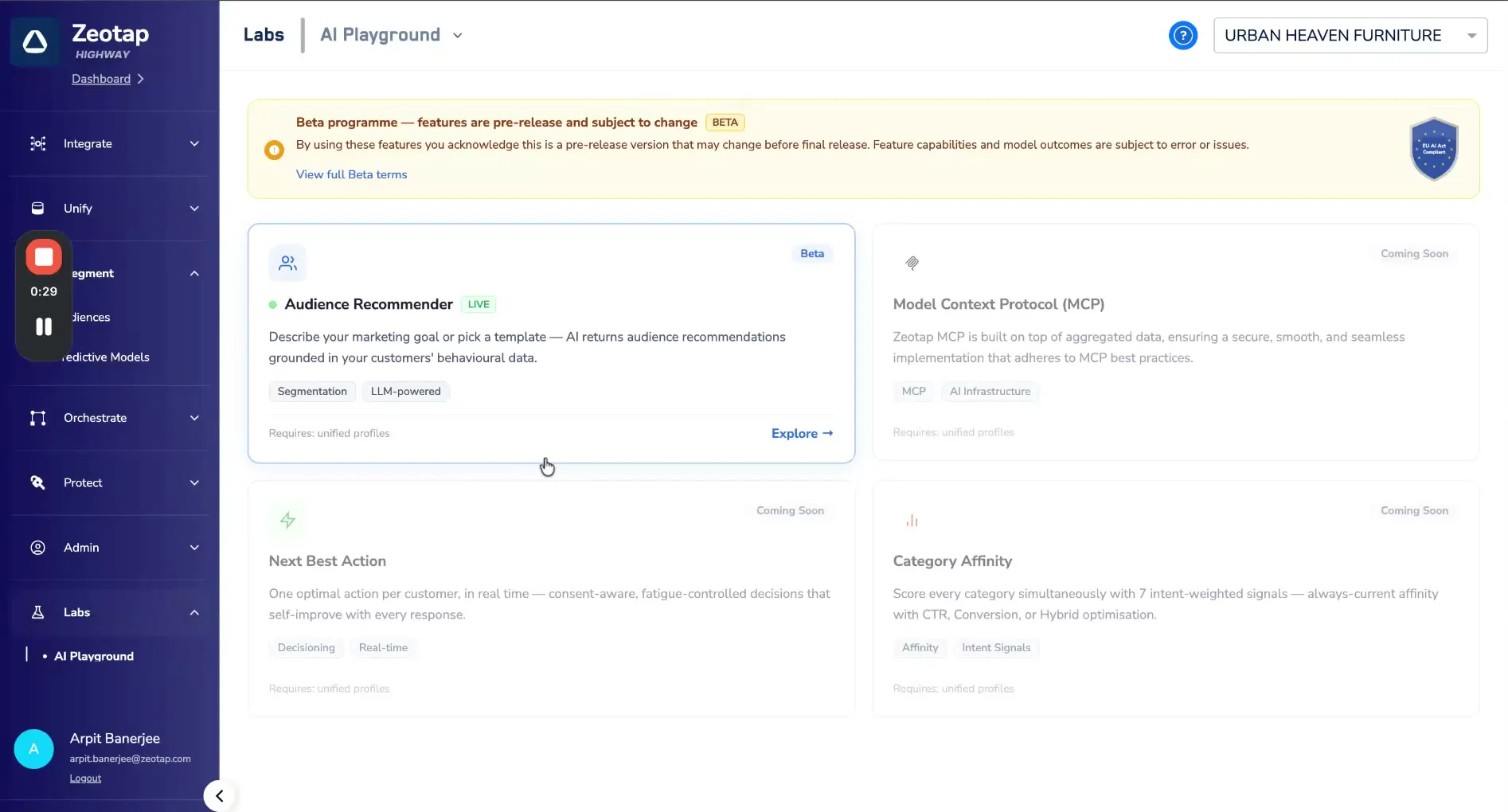Pause the screen recording

(x=44, y=327)
